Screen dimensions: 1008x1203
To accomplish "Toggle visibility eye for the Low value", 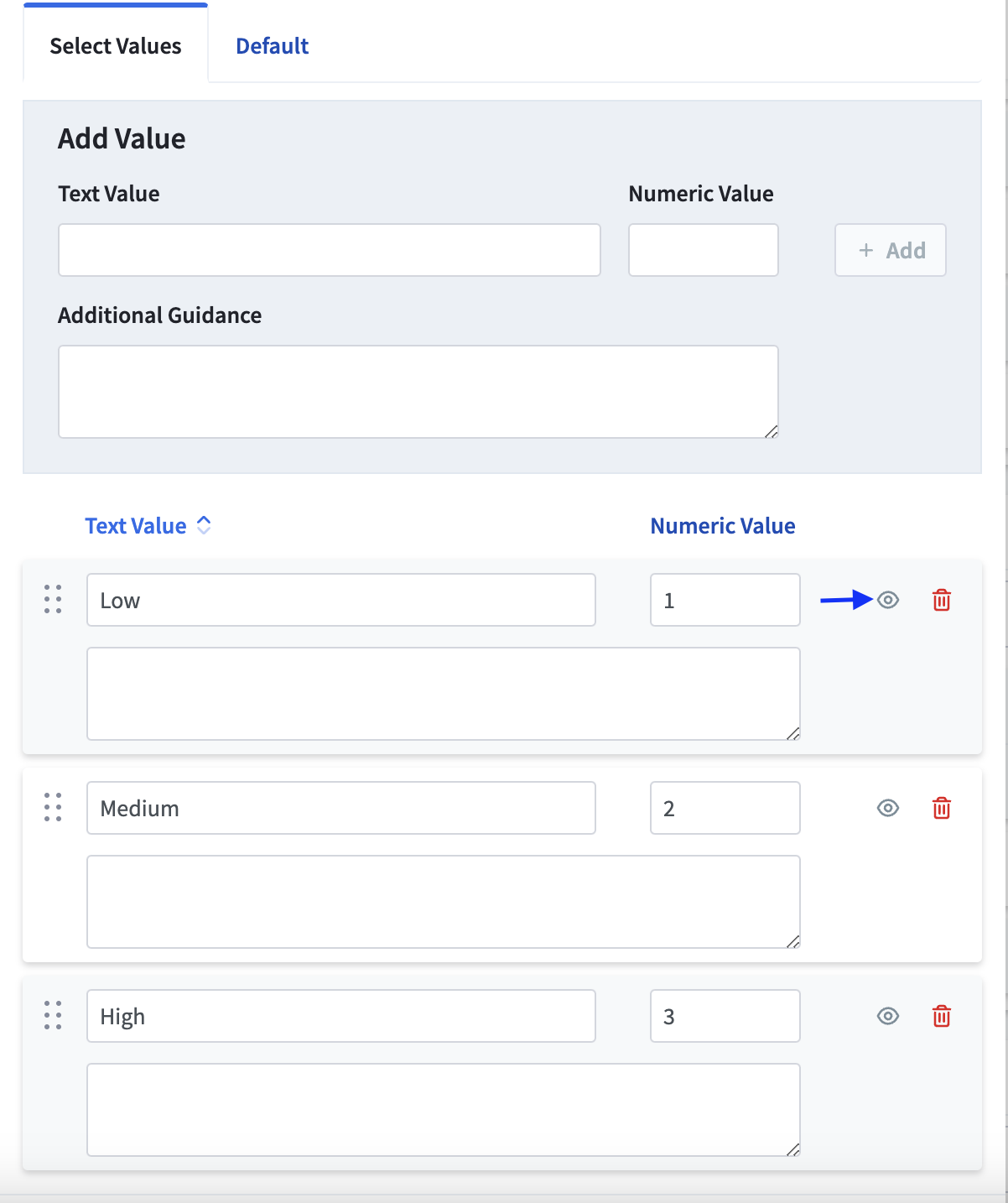I will tap(888, 600).
